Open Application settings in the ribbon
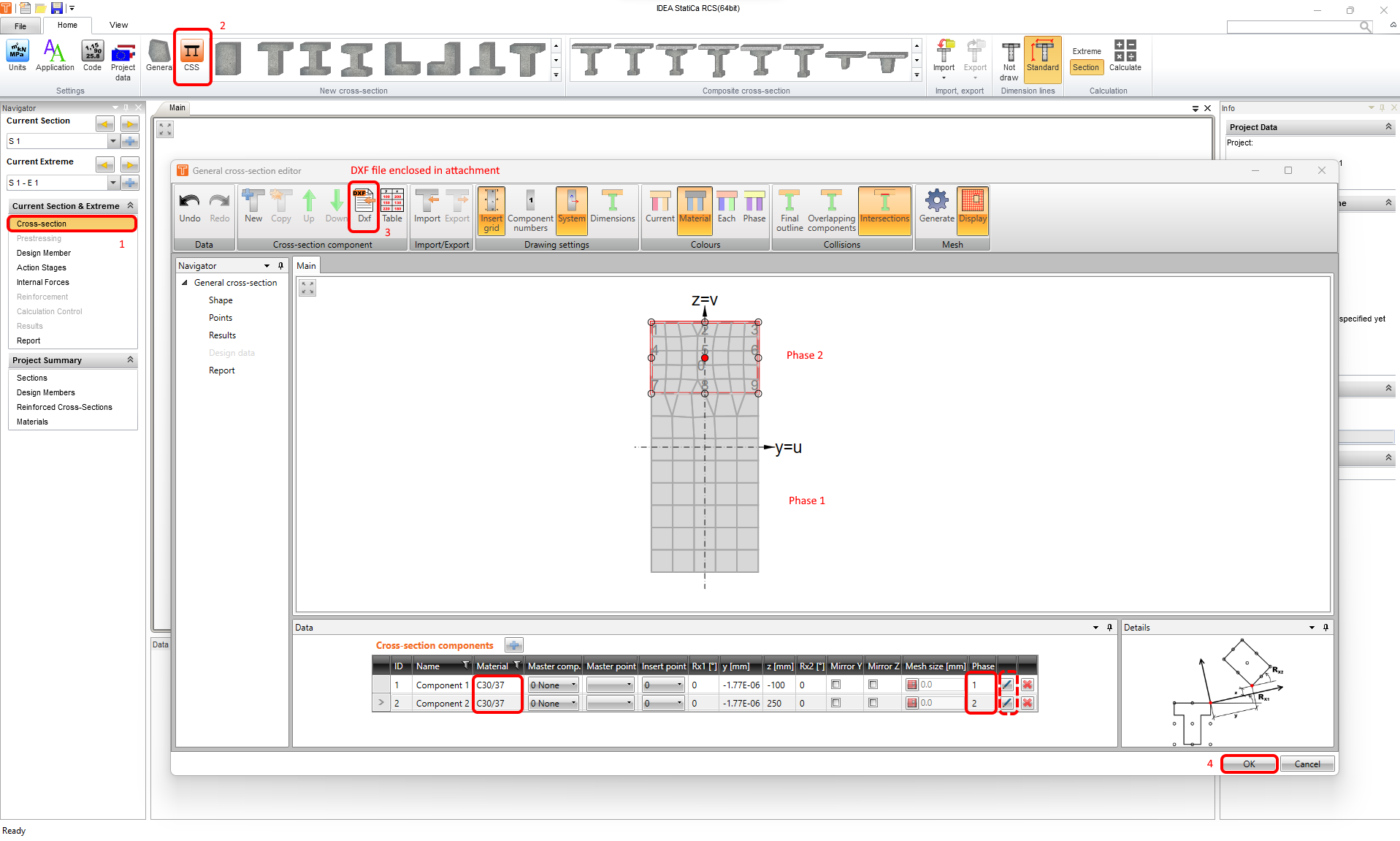The width and height of the screenshot is (1400, 841). [x=55, y=56]
